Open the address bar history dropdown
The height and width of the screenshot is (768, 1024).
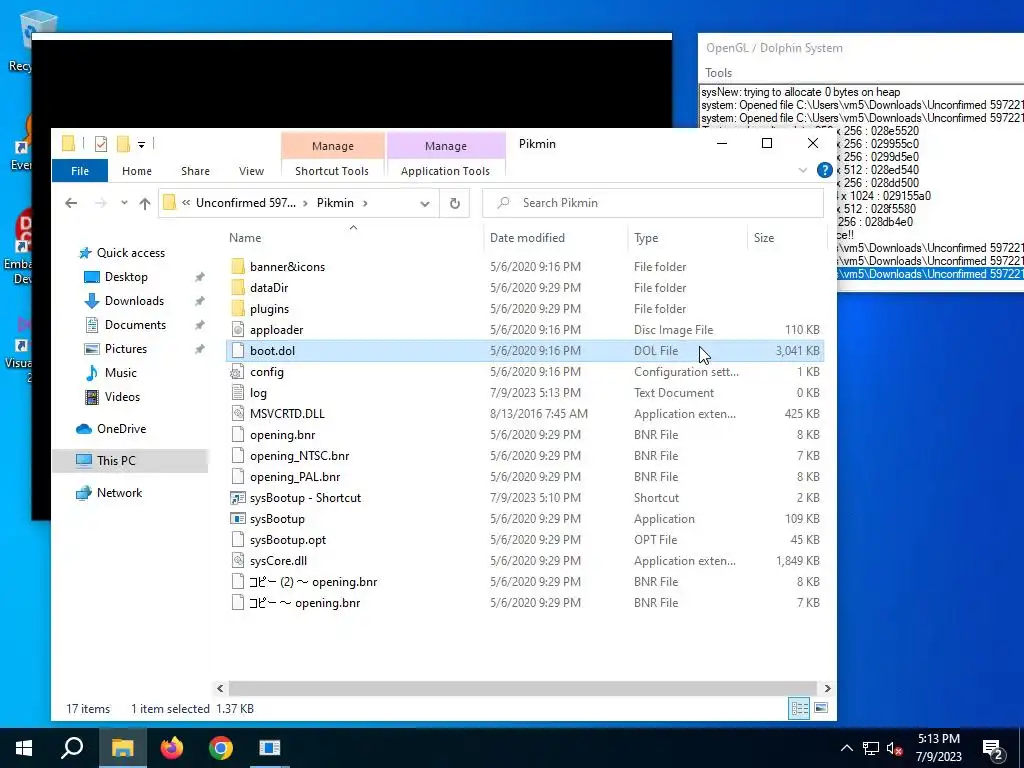pos(424,203)
